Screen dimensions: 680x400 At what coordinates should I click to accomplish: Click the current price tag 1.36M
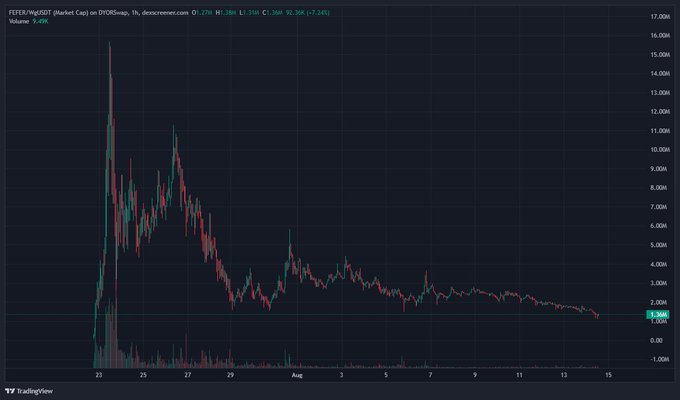[x=658, y=315]
